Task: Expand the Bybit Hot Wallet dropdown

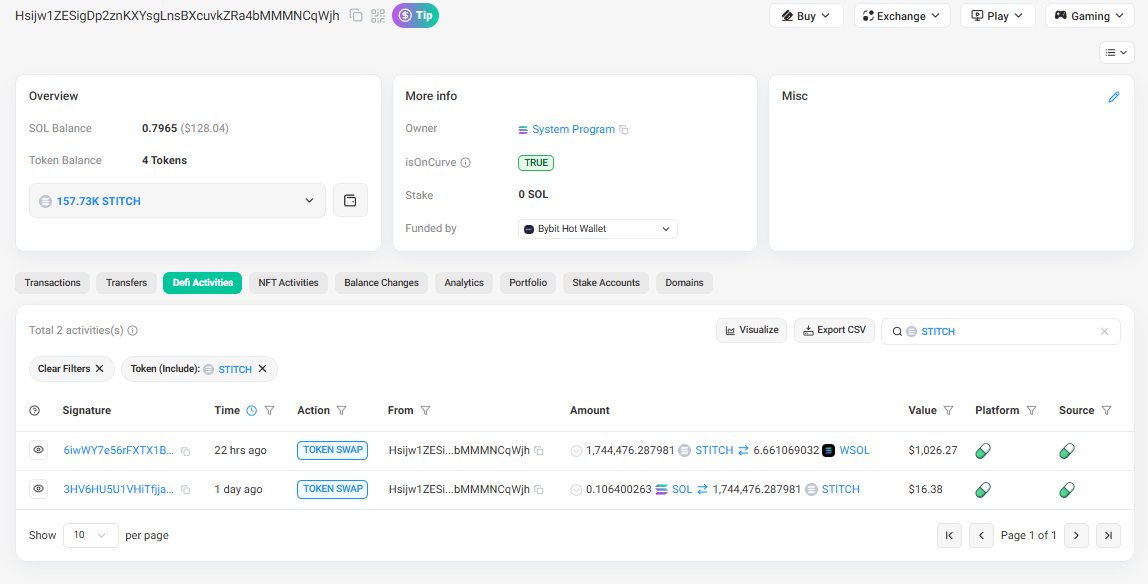Action: click(597, 229)
